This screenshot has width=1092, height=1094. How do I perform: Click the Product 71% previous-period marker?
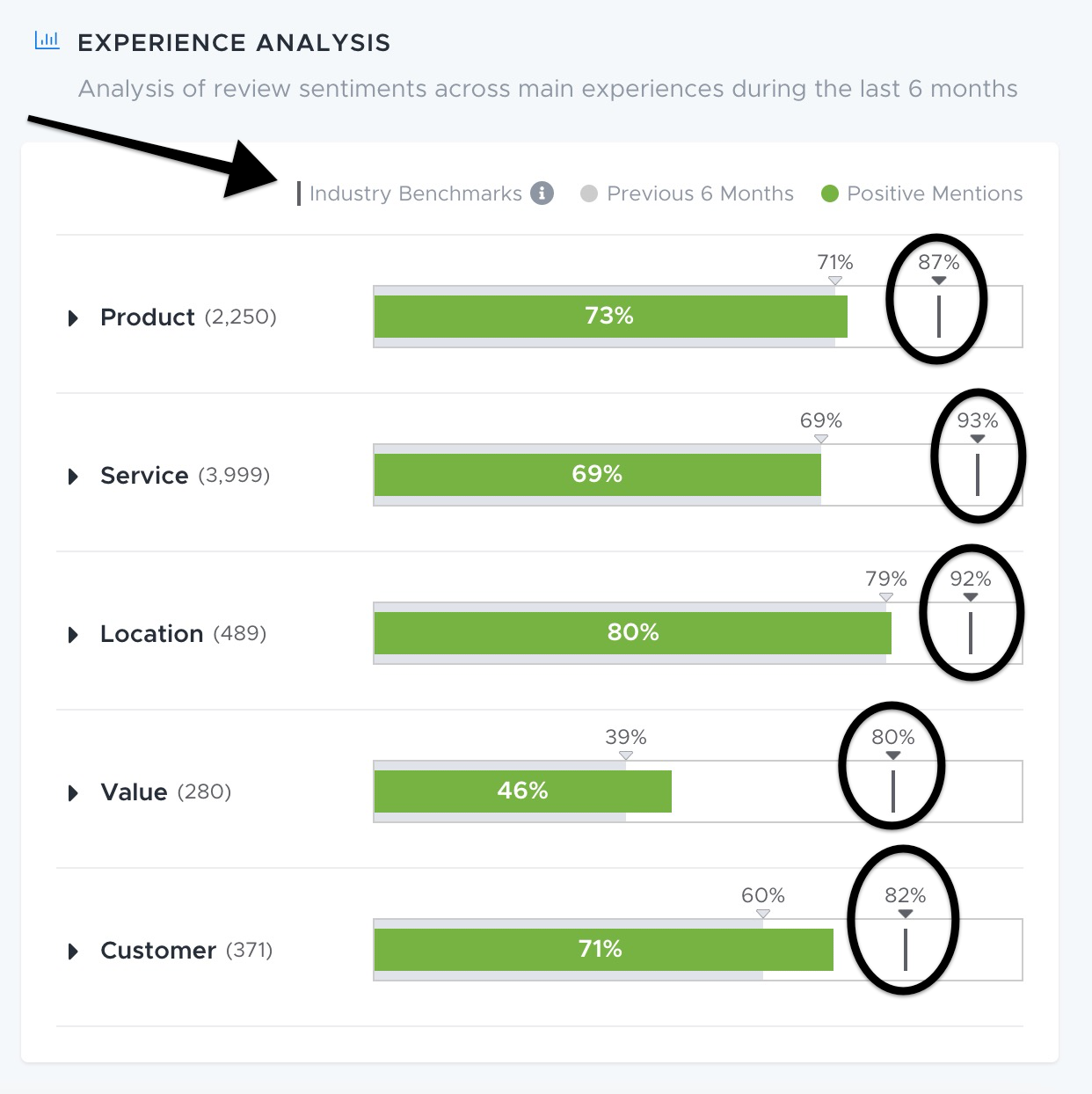click(x=835, y=281)
